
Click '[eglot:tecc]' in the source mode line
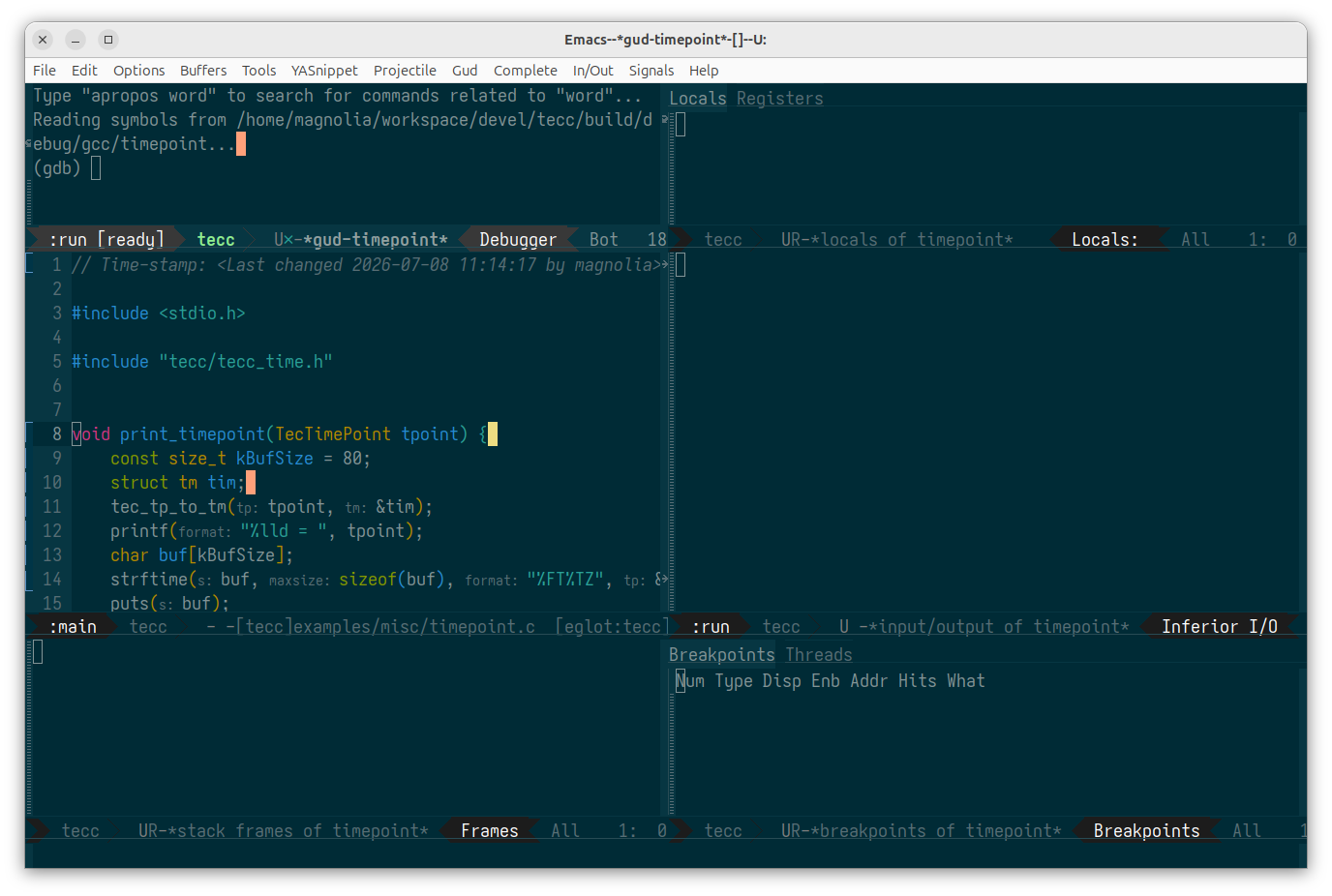(x=612, y=627)
